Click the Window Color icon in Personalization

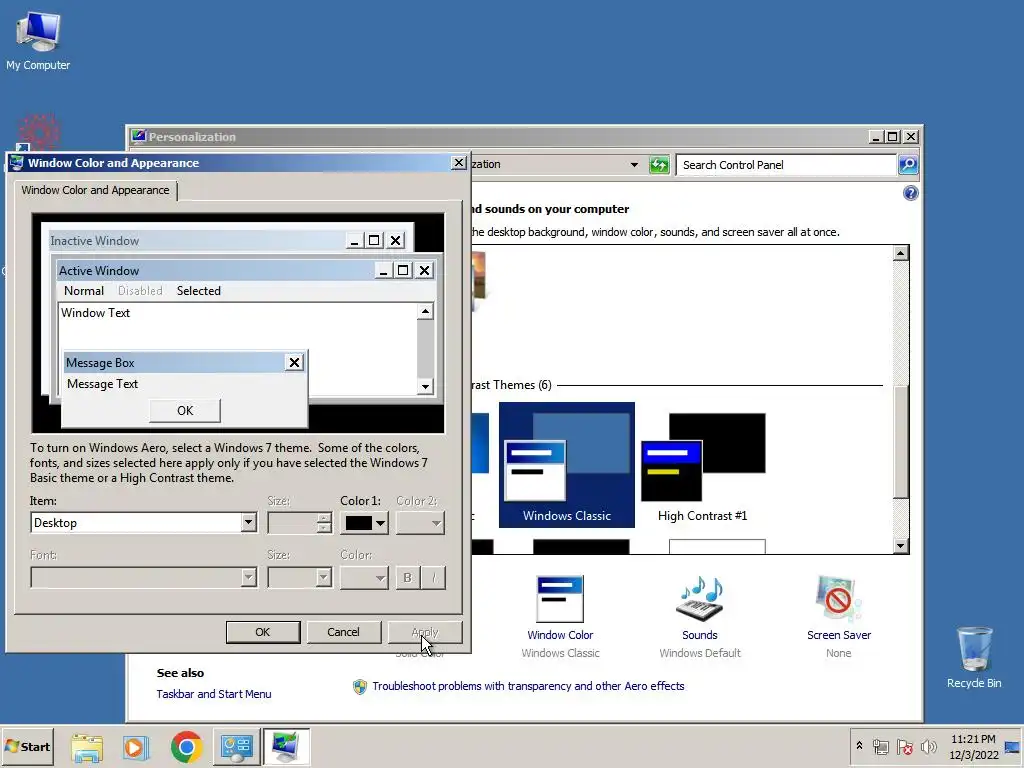click(560, 598)
